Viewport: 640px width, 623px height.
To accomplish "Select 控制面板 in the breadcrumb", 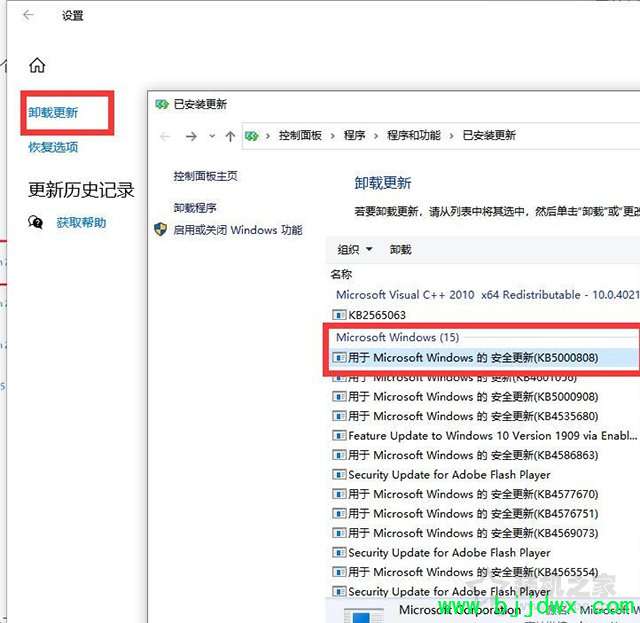I will point(300,135).
